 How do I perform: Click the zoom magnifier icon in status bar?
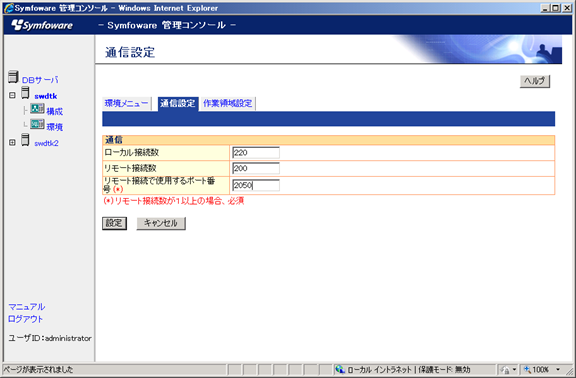(x=527, y=370)
